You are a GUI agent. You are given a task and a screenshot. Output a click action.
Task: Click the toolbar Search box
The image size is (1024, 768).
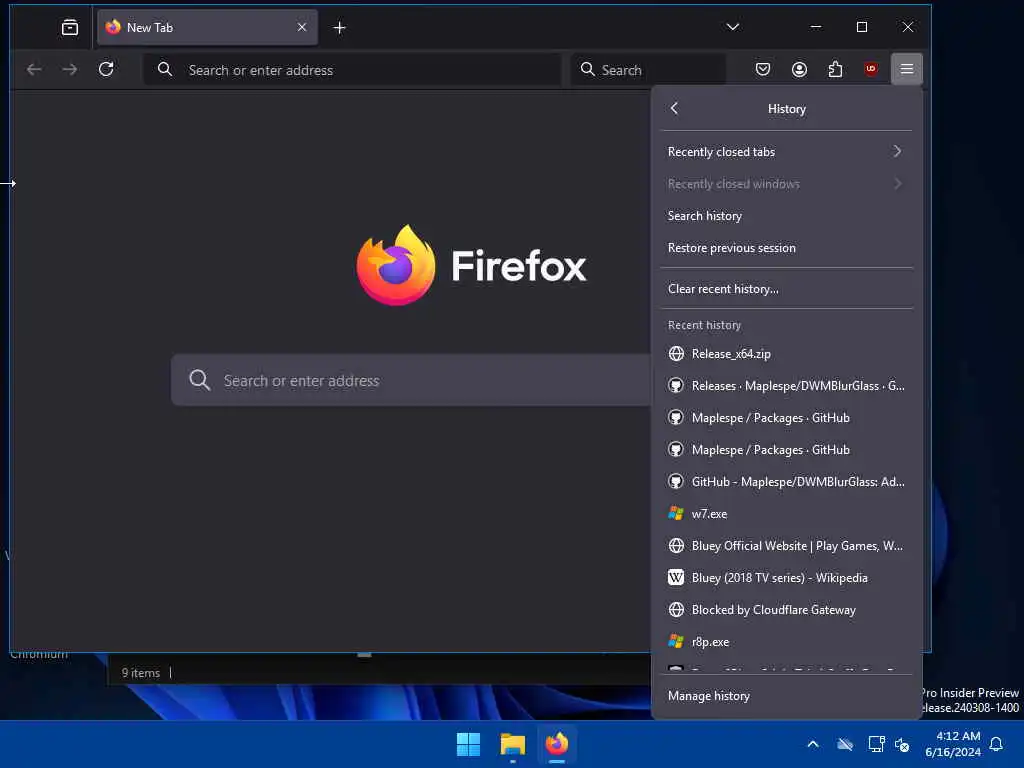[x=648, y=70]
